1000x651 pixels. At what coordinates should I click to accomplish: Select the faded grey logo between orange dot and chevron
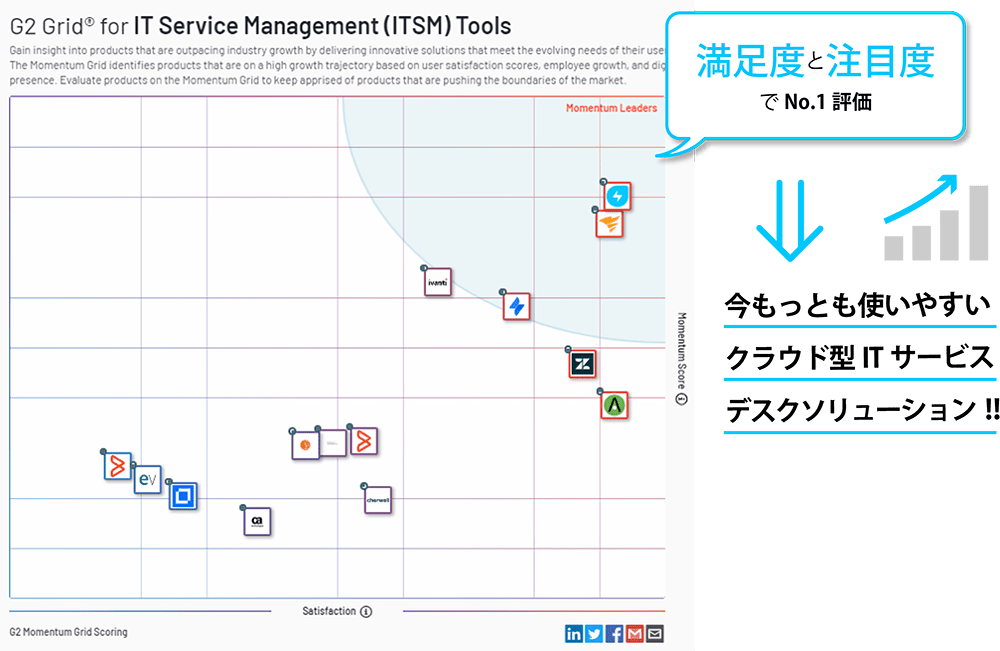[x=332, y=443]
